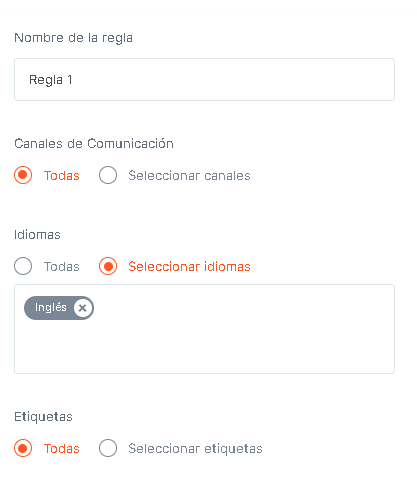Select Todas radio circle under Etiquetas
The image size is (417, 485).
(x=23, y=448)
